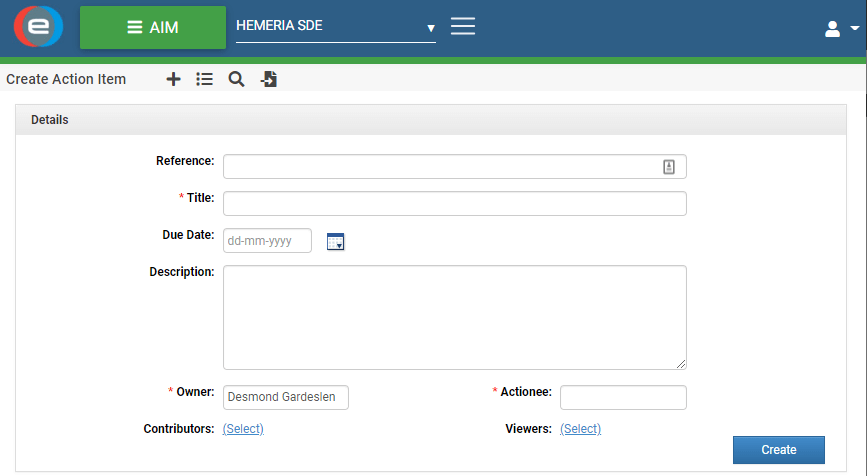Click the plus icon to add item
Image resolution: width=867 pixels, height=476 pixels.
point(173,79)
